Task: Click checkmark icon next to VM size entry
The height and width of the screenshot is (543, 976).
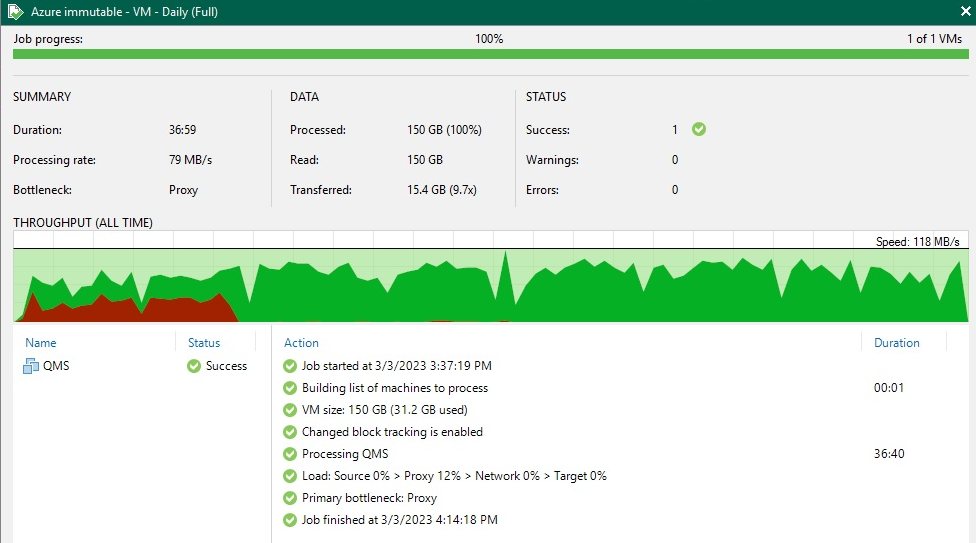Action: [289, 410]
